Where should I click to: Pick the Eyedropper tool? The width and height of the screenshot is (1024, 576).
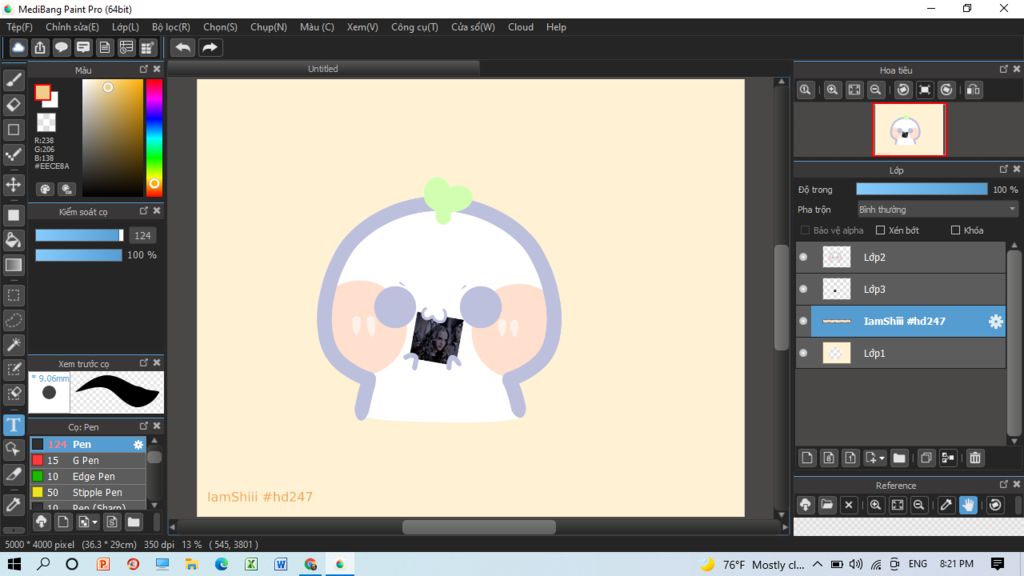(x=14, y=504)
